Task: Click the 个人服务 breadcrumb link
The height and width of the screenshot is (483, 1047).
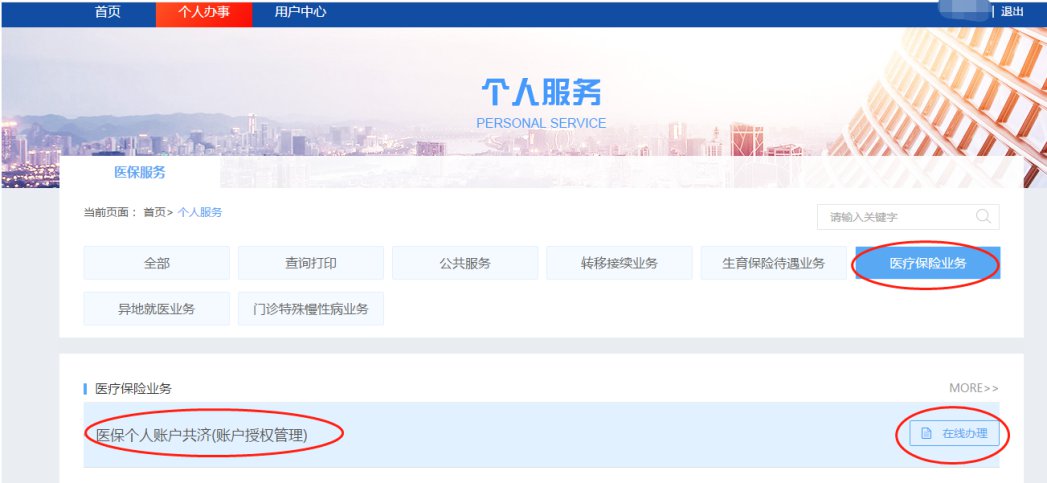Action: pyautogui.click(x=200, y=212)
